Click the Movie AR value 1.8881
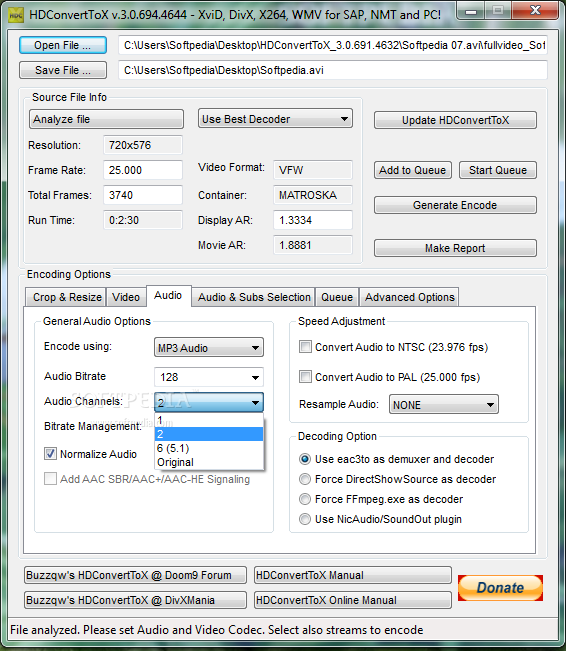Viewport: 566px width, 651px height. tap(313, 245)
